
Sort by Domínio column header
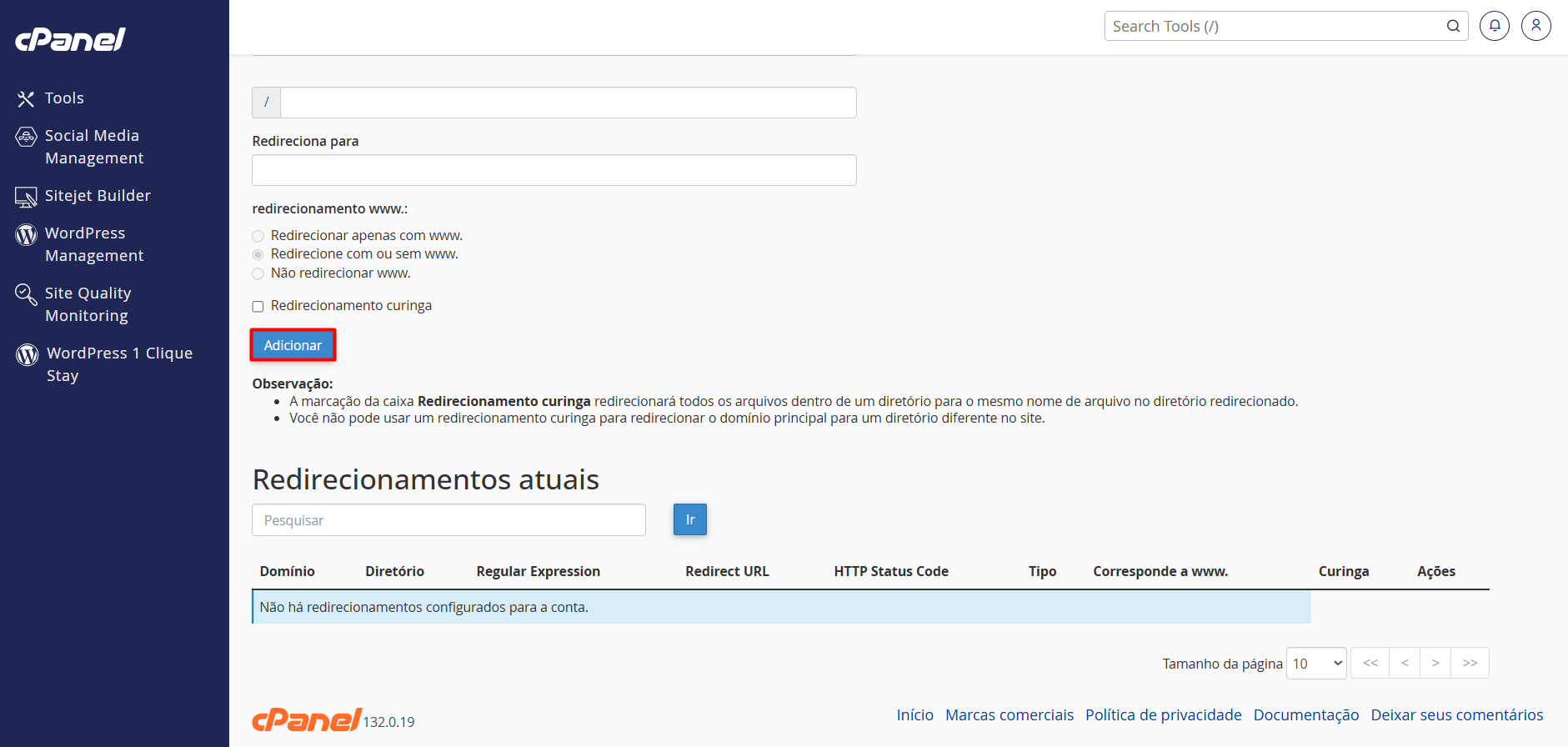(x=287, y=571)
